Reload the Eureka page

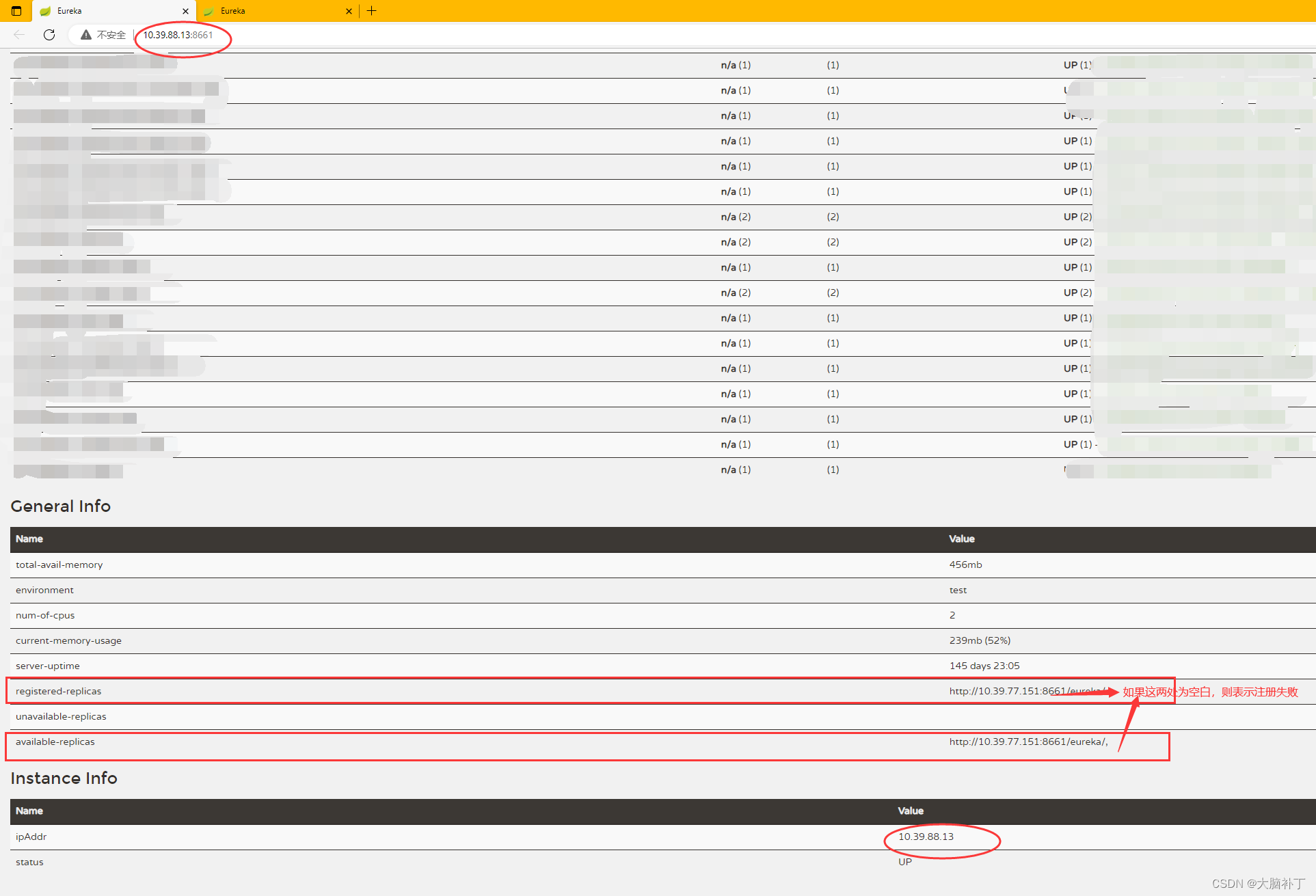tap(49, 35)
